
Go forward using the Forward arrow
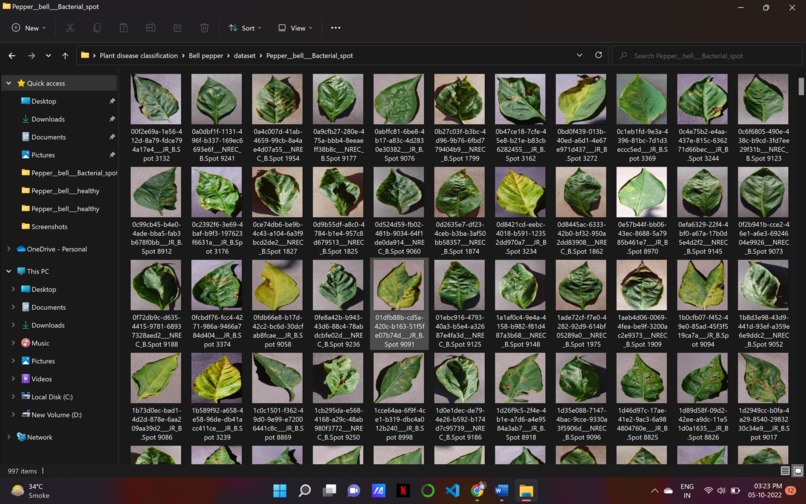pyautogui.click(x=31, y=56)
